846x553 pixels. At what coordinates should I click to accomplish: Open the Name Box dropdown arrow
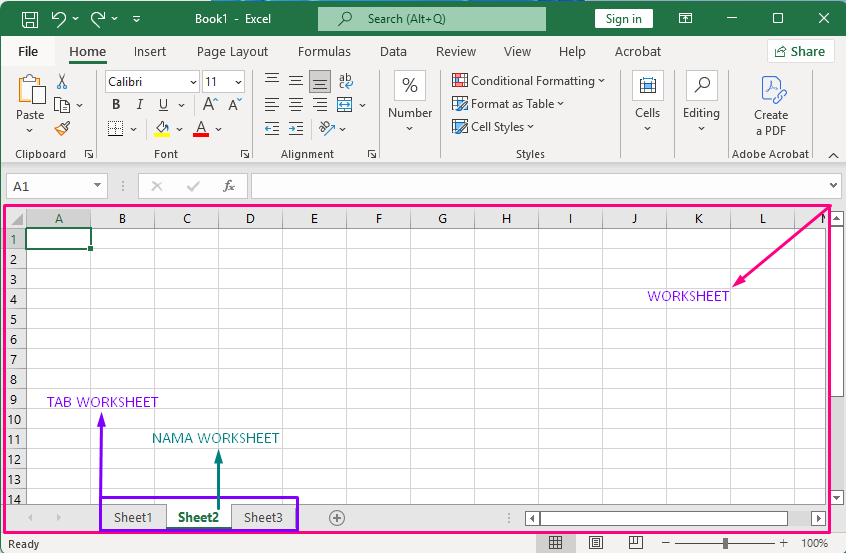[x=98, y=186]
